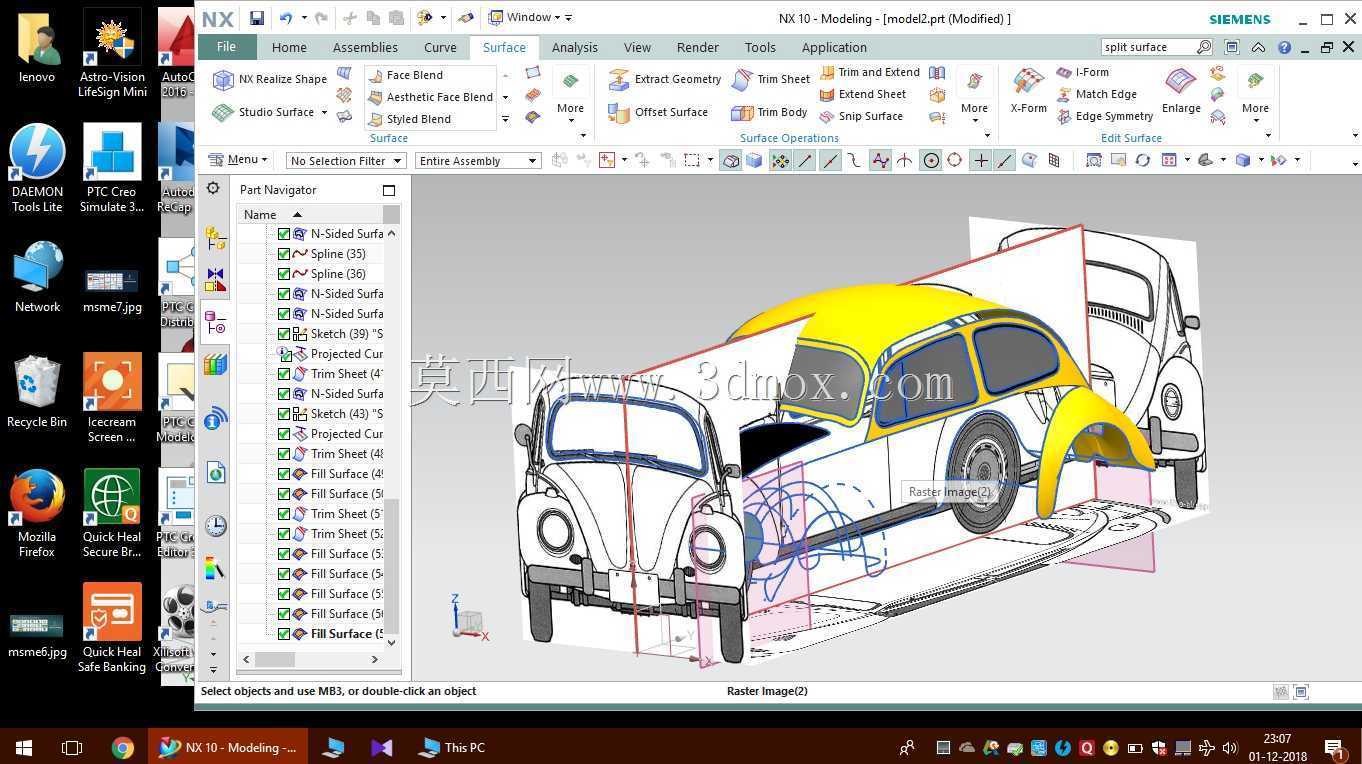Open the Constraint Navigator sidebar icon
Screen dimensions: 1362x764
(x=215, y=280)
